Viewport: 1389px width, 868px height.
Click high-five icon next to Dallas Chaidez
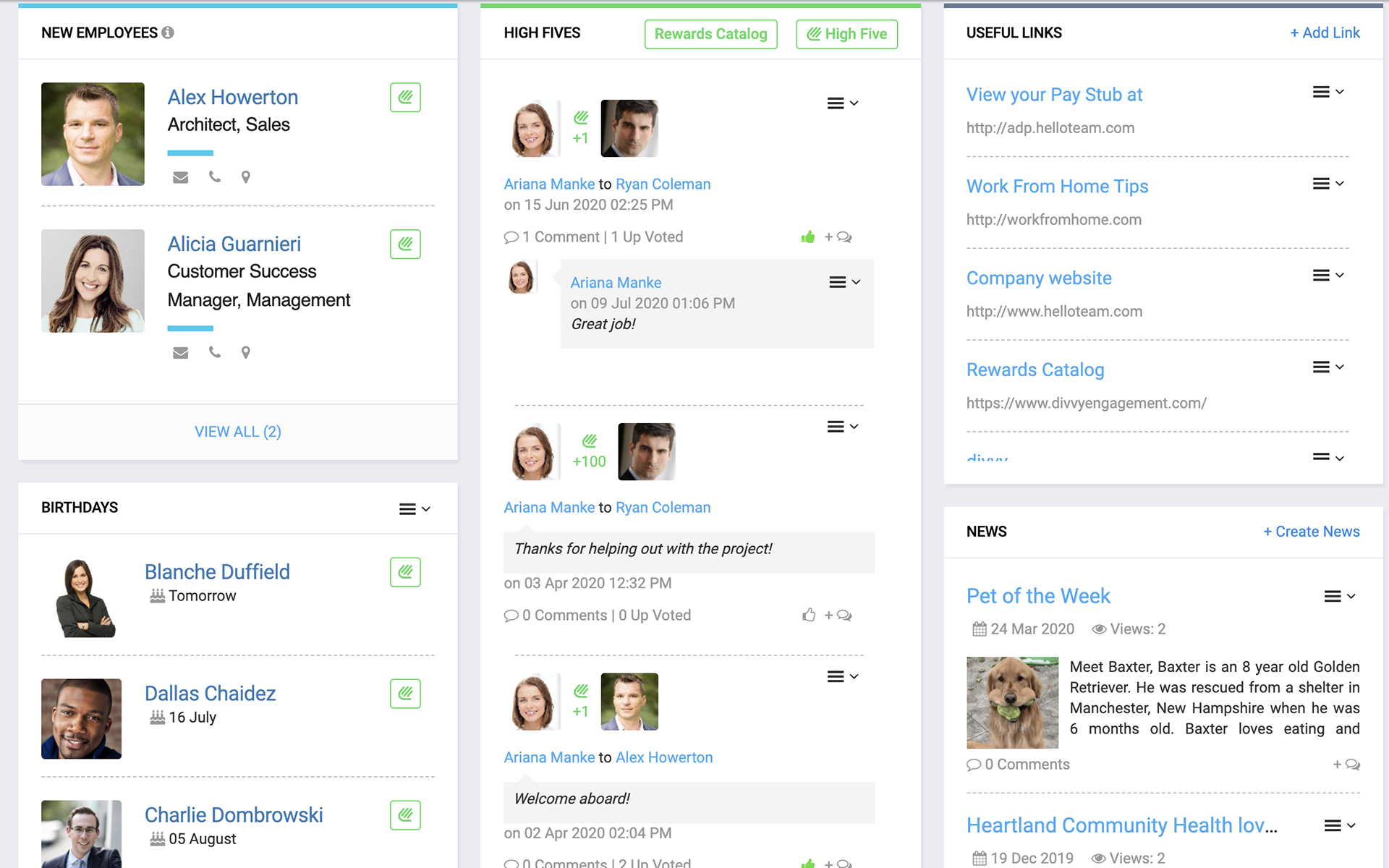(x=405, y=694)
